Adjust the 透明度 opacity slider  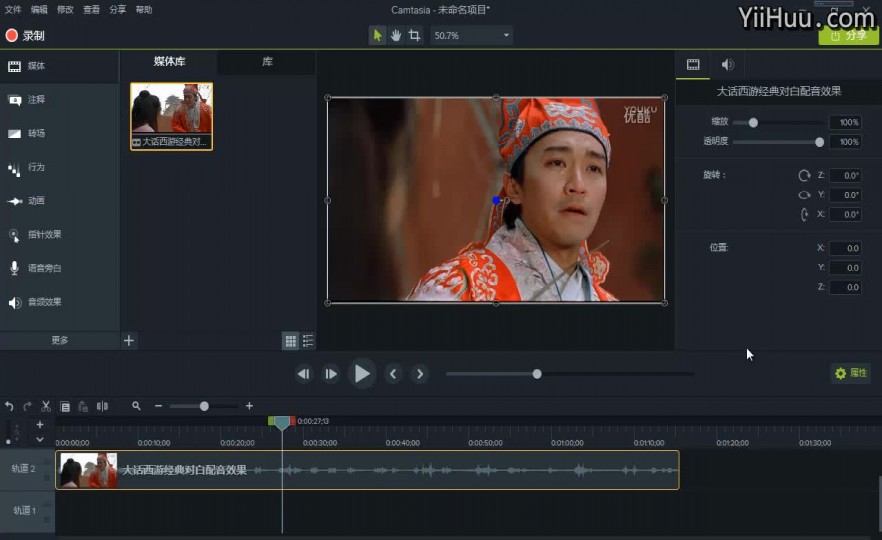point(820,142)
